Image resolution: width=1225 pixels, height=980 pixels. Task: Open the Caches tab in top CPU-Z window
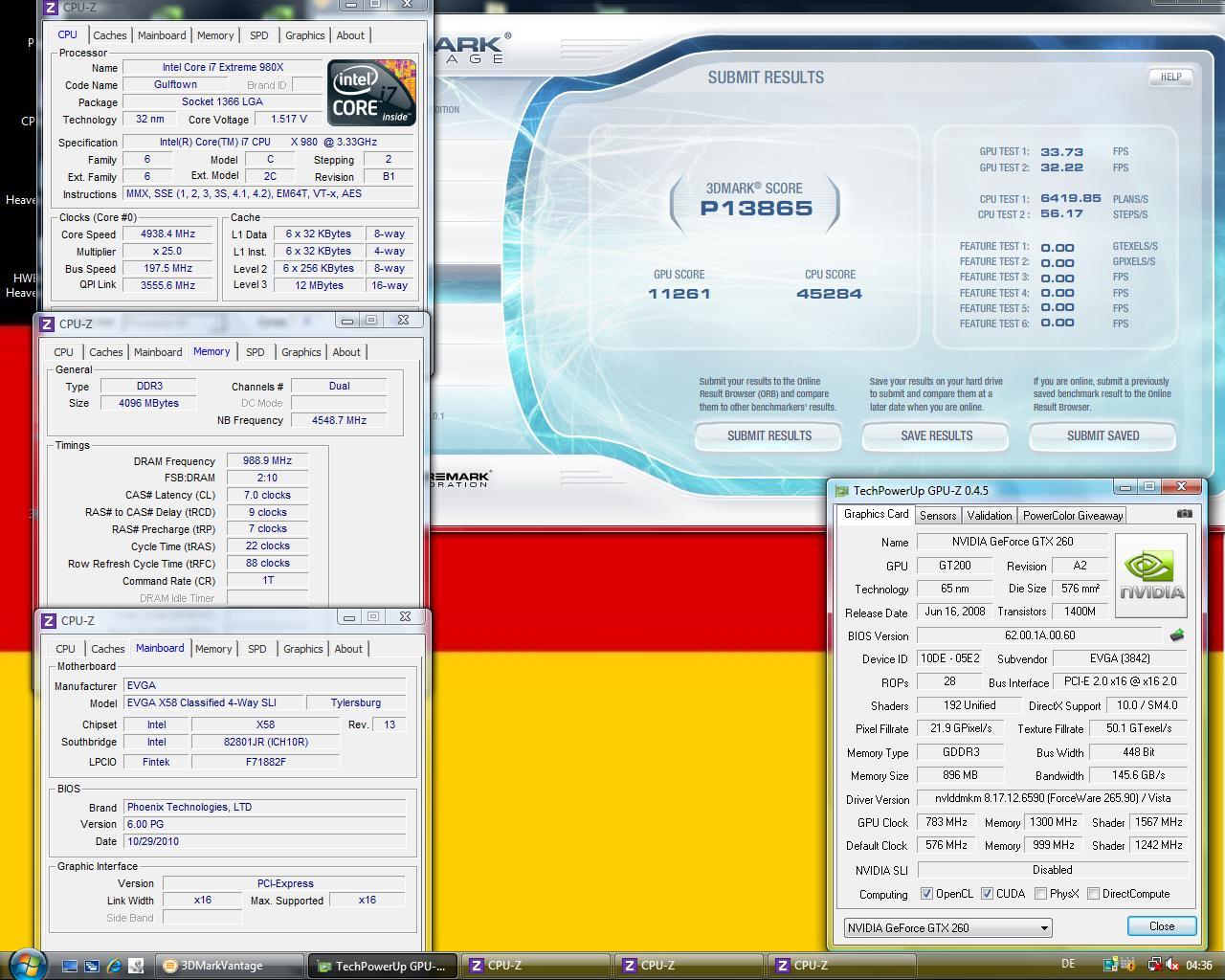click(109, 35)
